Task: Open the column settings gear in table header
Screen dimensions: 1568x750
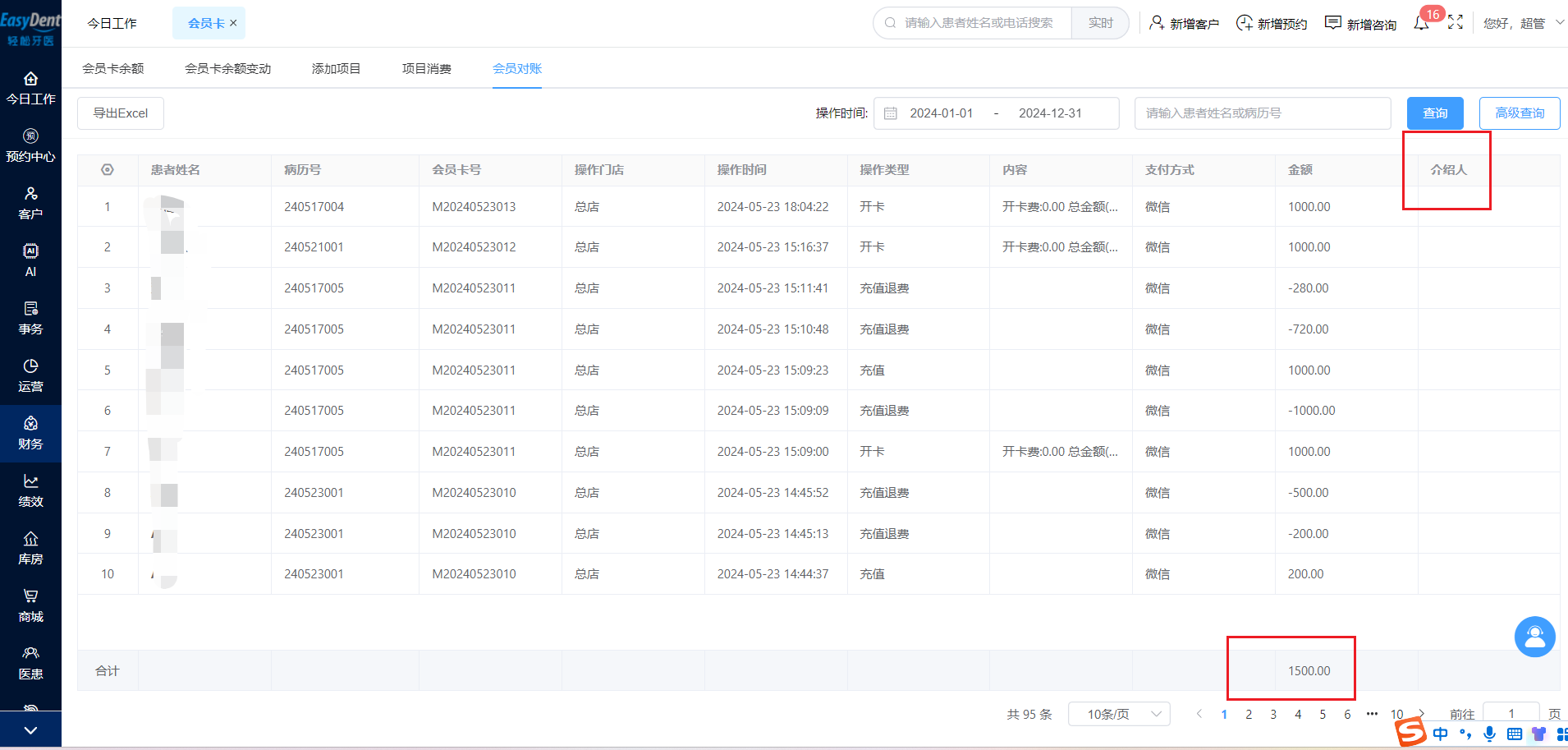Action: coord(108,170)
